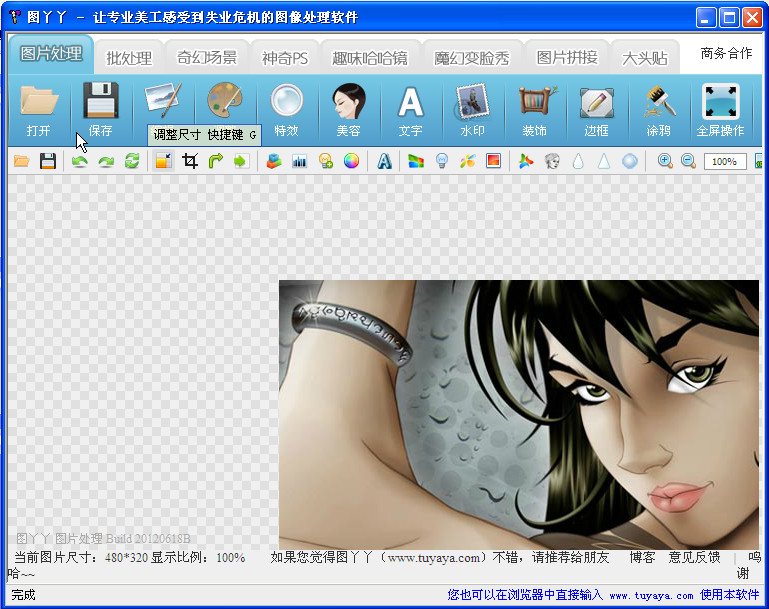This screenshot has height=609, width=769.
Task: Open the 奇幻场景 tab
Action: point(207,58)
